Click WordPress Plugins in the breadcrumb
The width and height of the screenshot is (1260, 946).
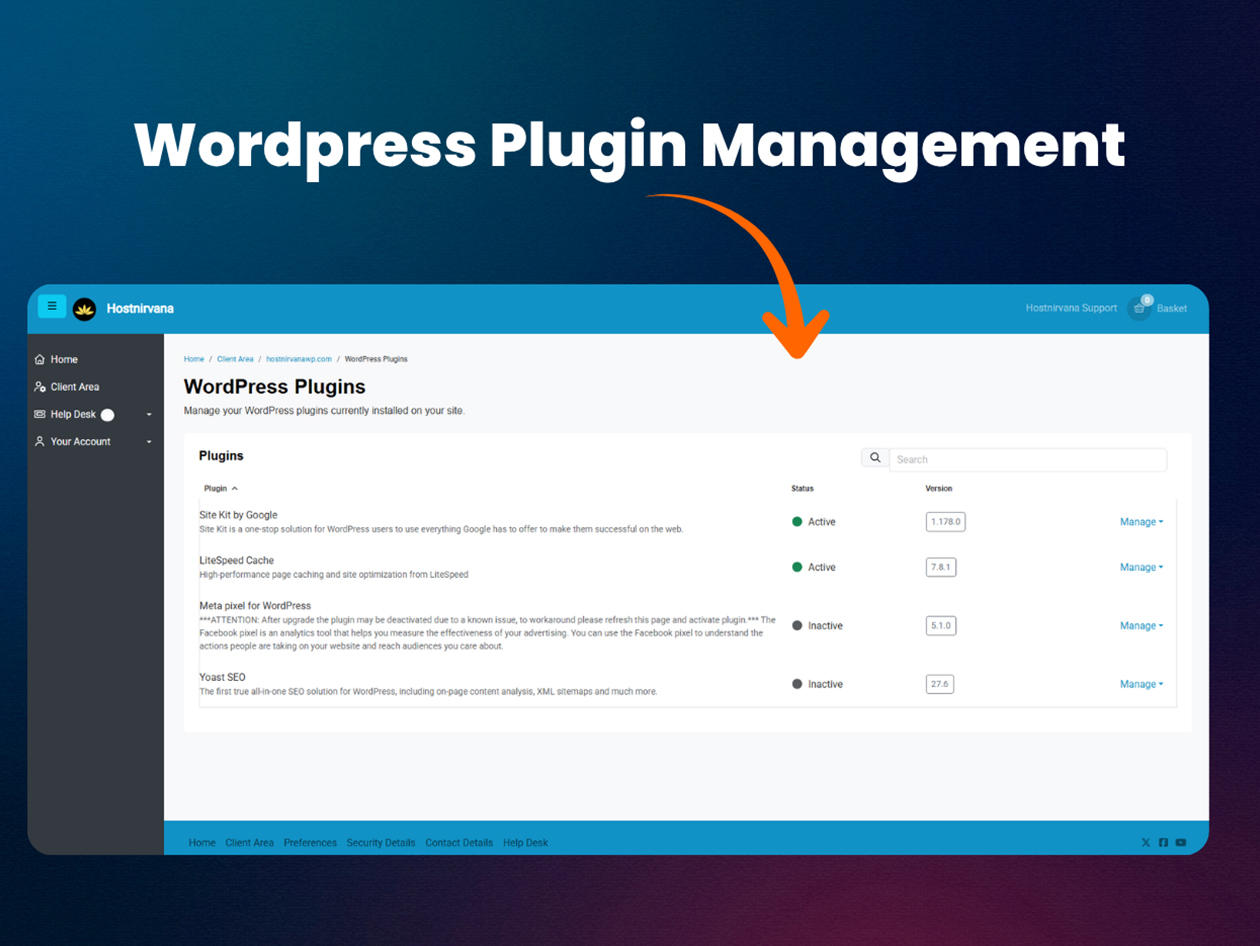tap(376, 359)
